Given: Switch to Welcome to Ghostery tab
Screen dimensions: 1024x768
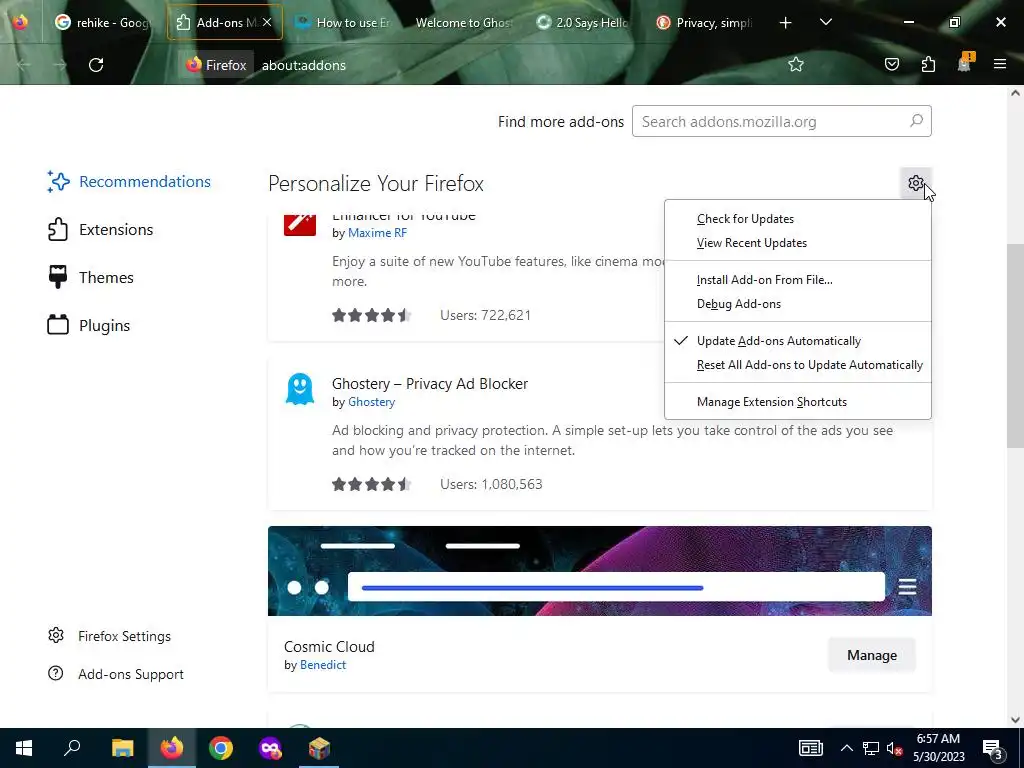Looking at the screenshot, I should point(463,22).
